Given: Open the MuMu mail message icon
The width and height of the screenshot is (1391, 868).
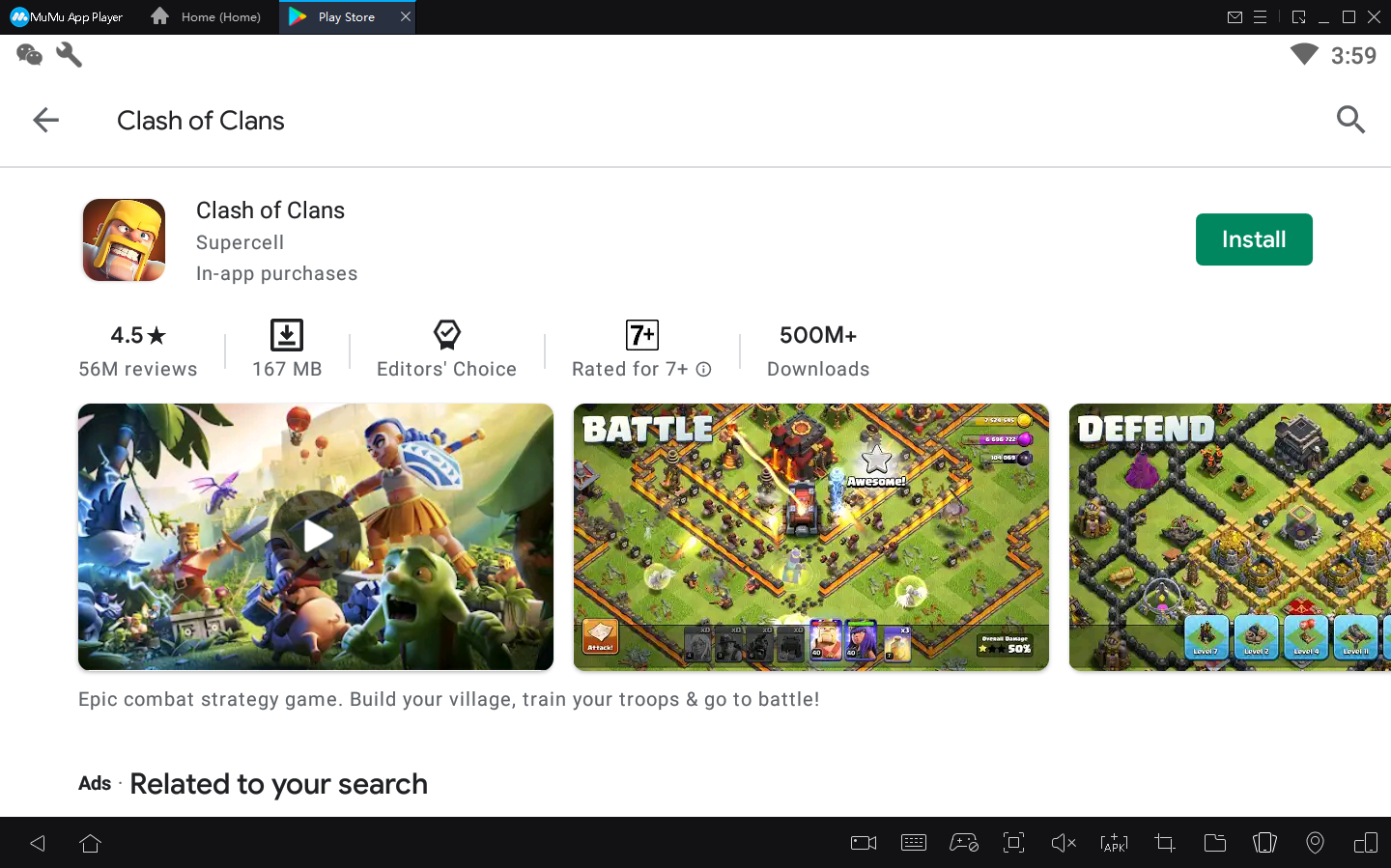Looking at the screenshot, I should pyautogui.click(x=1235, y=17).
